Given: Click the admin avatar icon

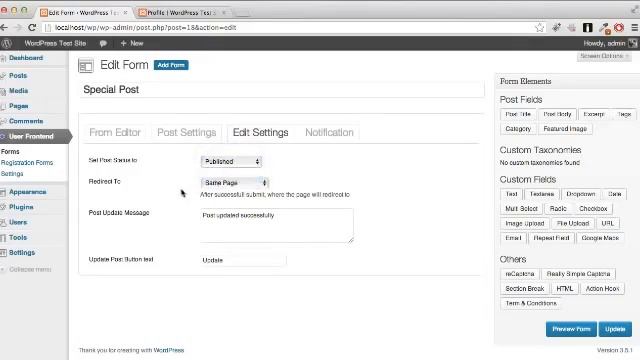Looking at the screenshot, I should (633, 43).
